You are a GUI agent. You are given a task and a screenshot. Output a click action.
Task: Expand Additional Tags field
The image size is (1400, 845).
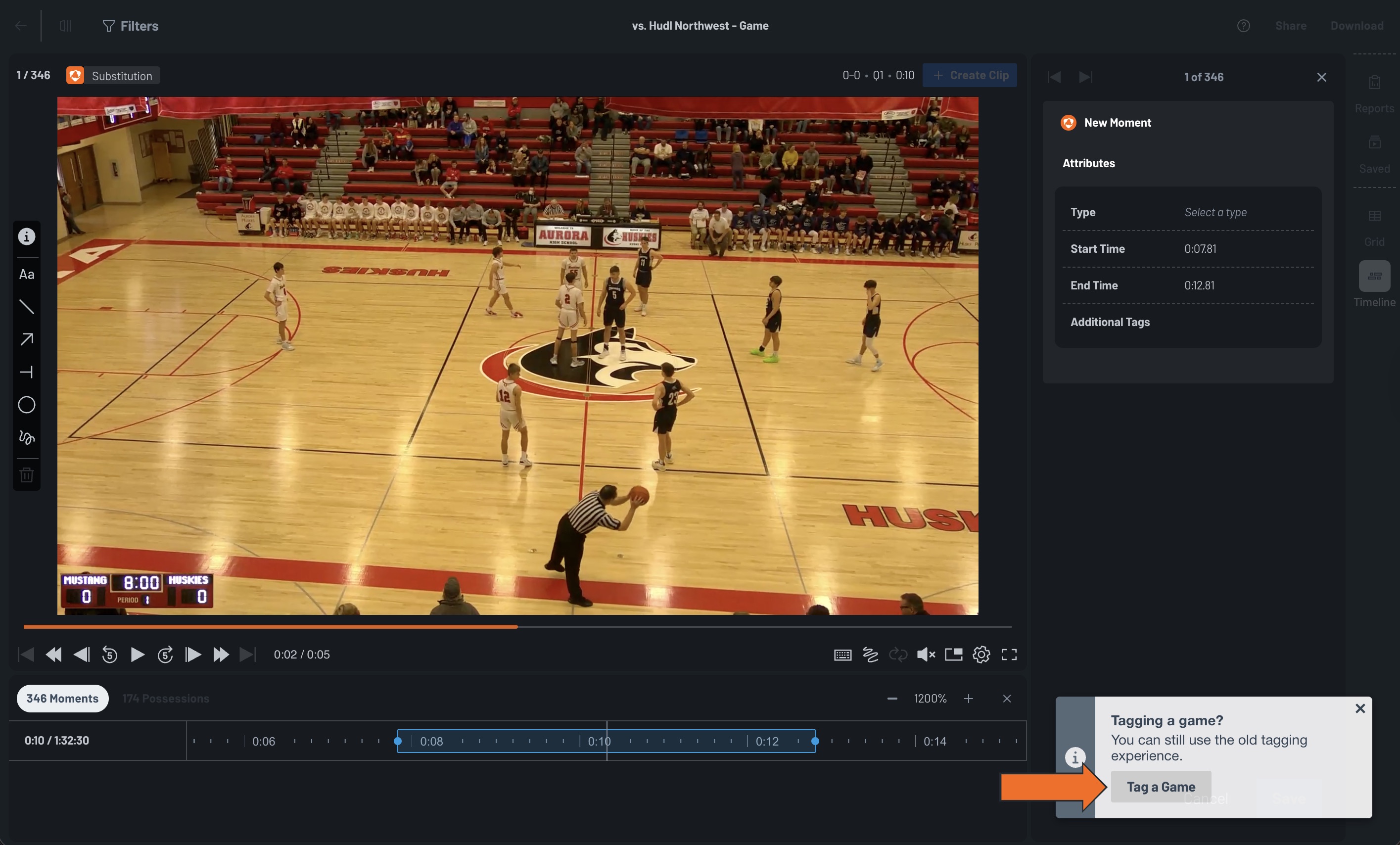tap(1188, 322)
